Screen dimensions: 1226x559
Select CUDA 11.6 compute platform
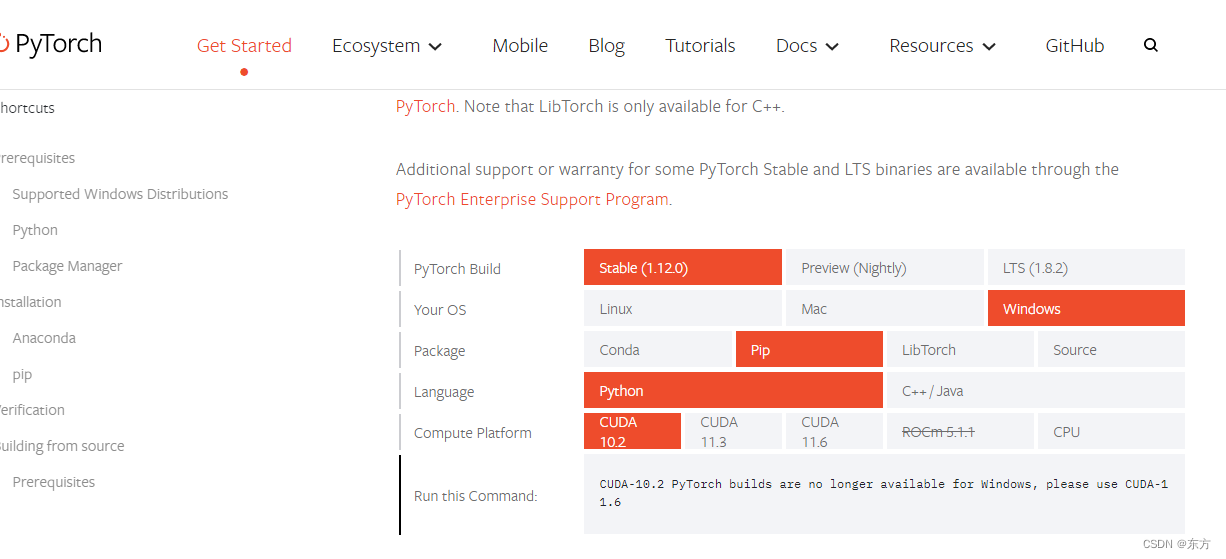[834, 431]
